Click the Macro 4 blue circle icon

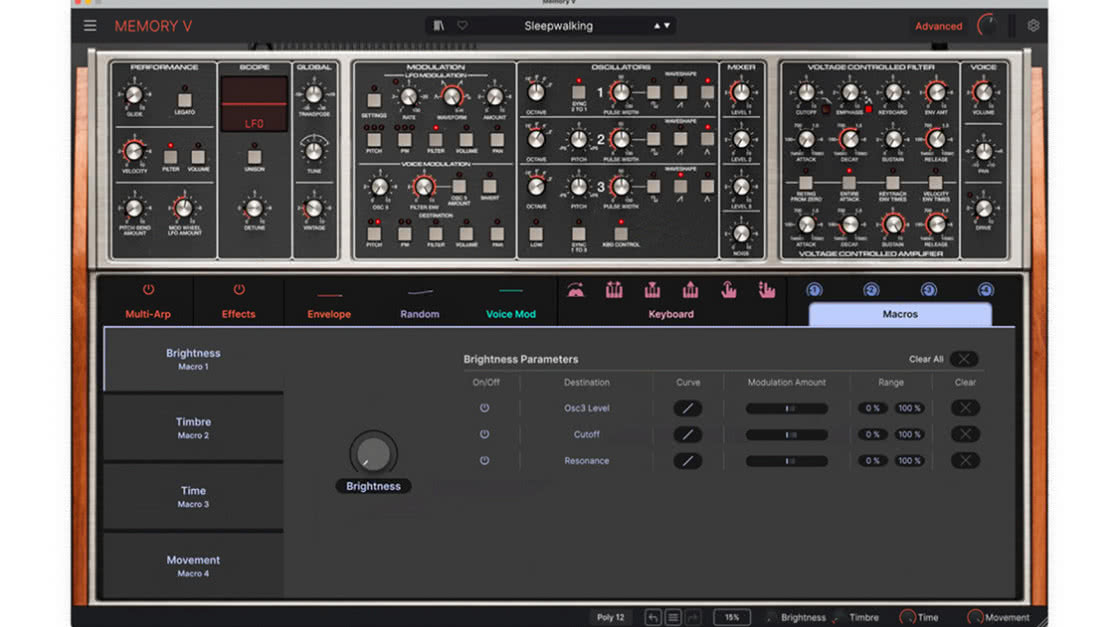986,290
